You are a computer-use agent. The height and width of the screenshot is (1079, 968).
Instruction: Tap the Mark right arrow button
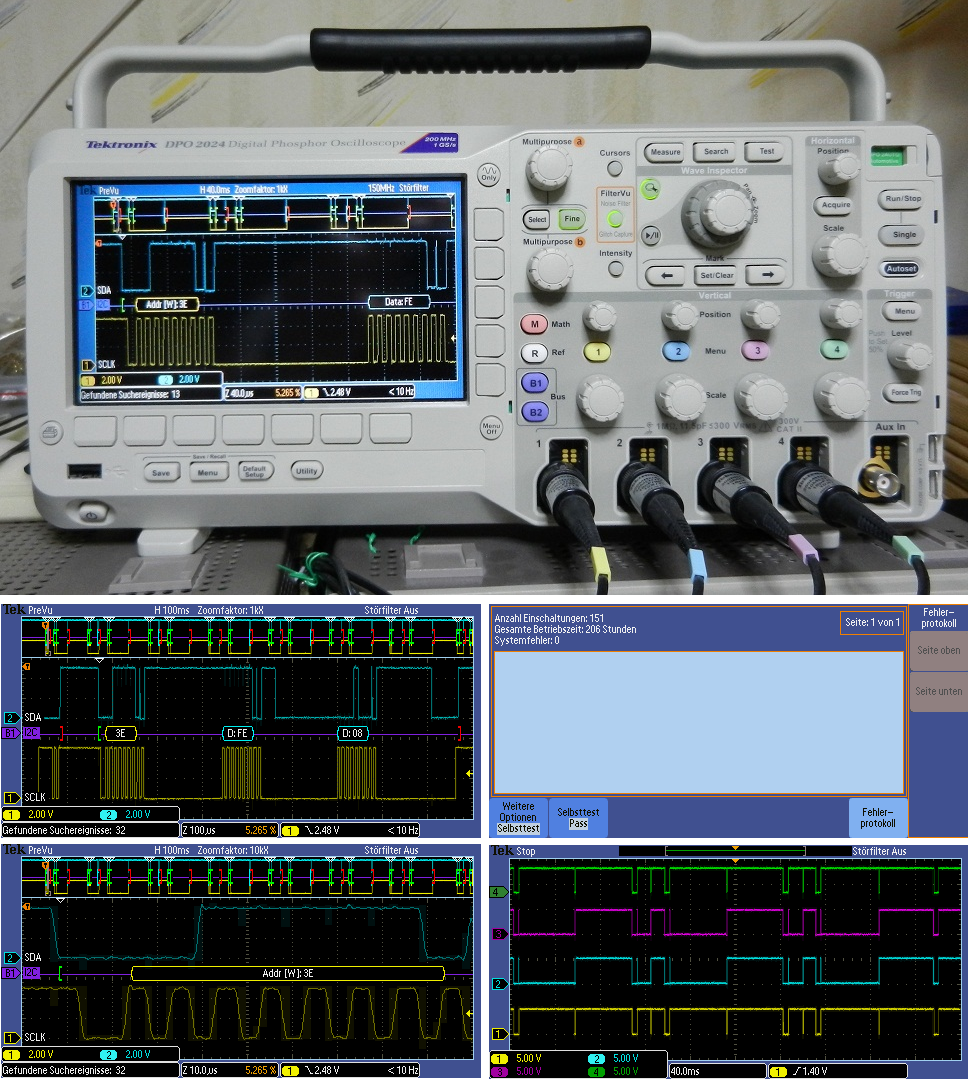[x=766, y=275]
